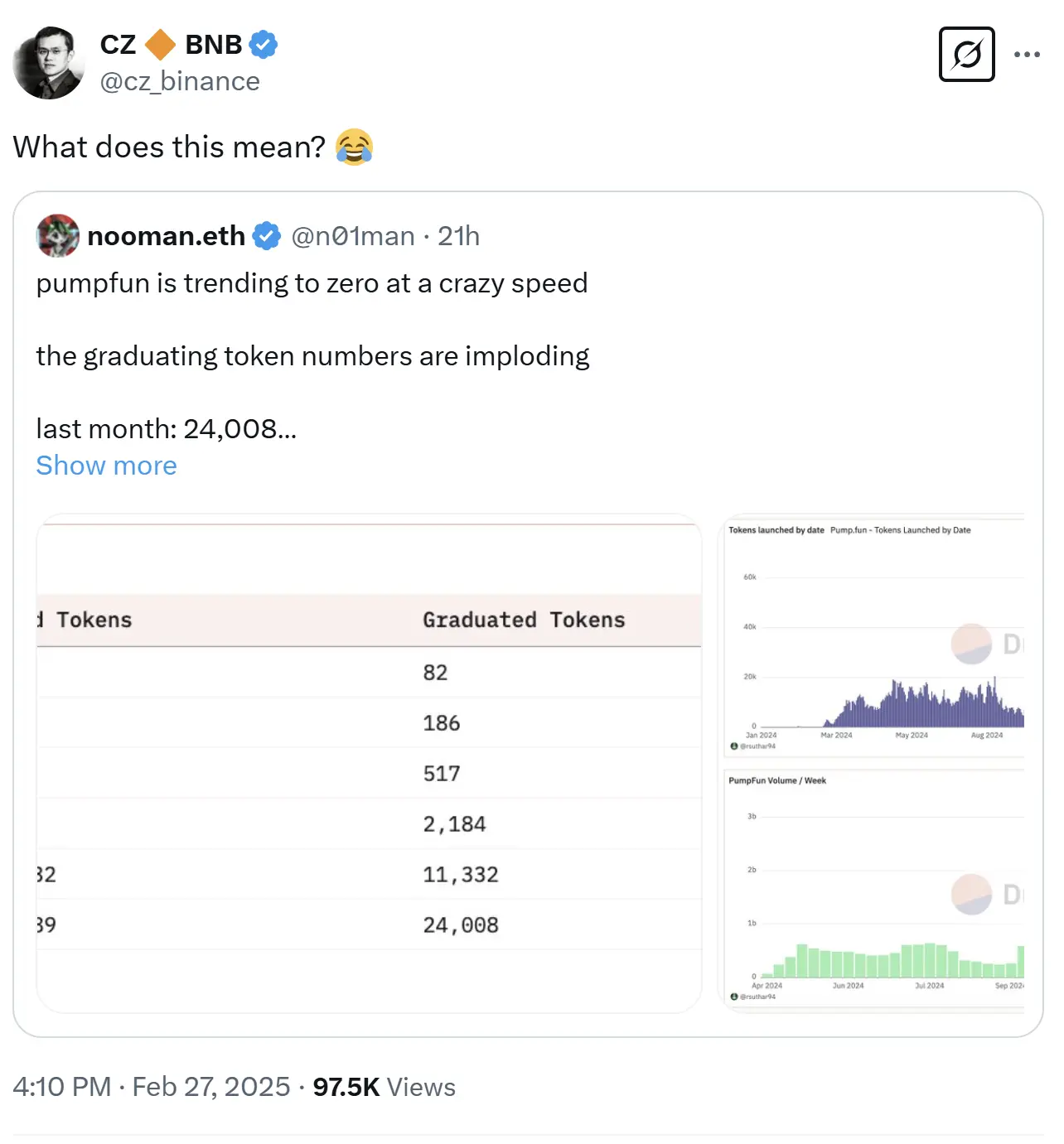This screenshot has height=1144, width=1064.
Task: Open nooman.eth's small avatar
Action: click(58, 236)
